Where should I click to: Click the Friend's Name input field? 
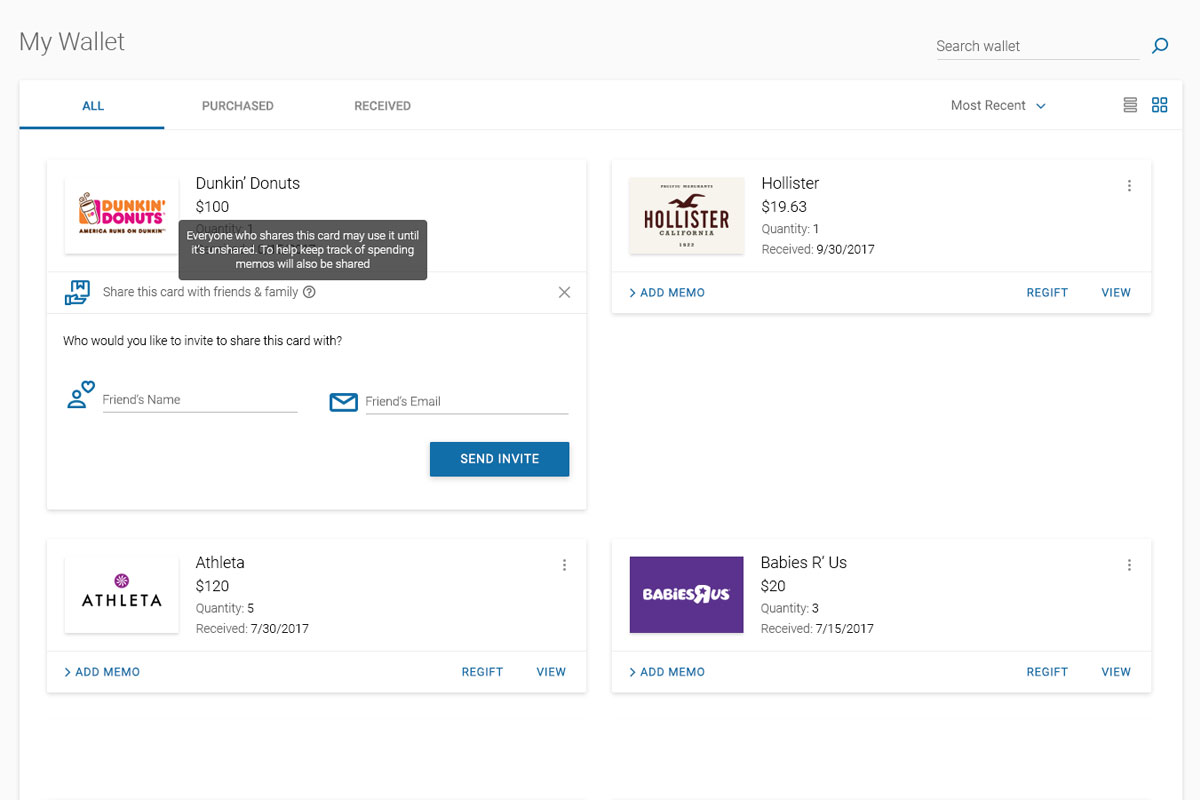[x=200, y=400]
